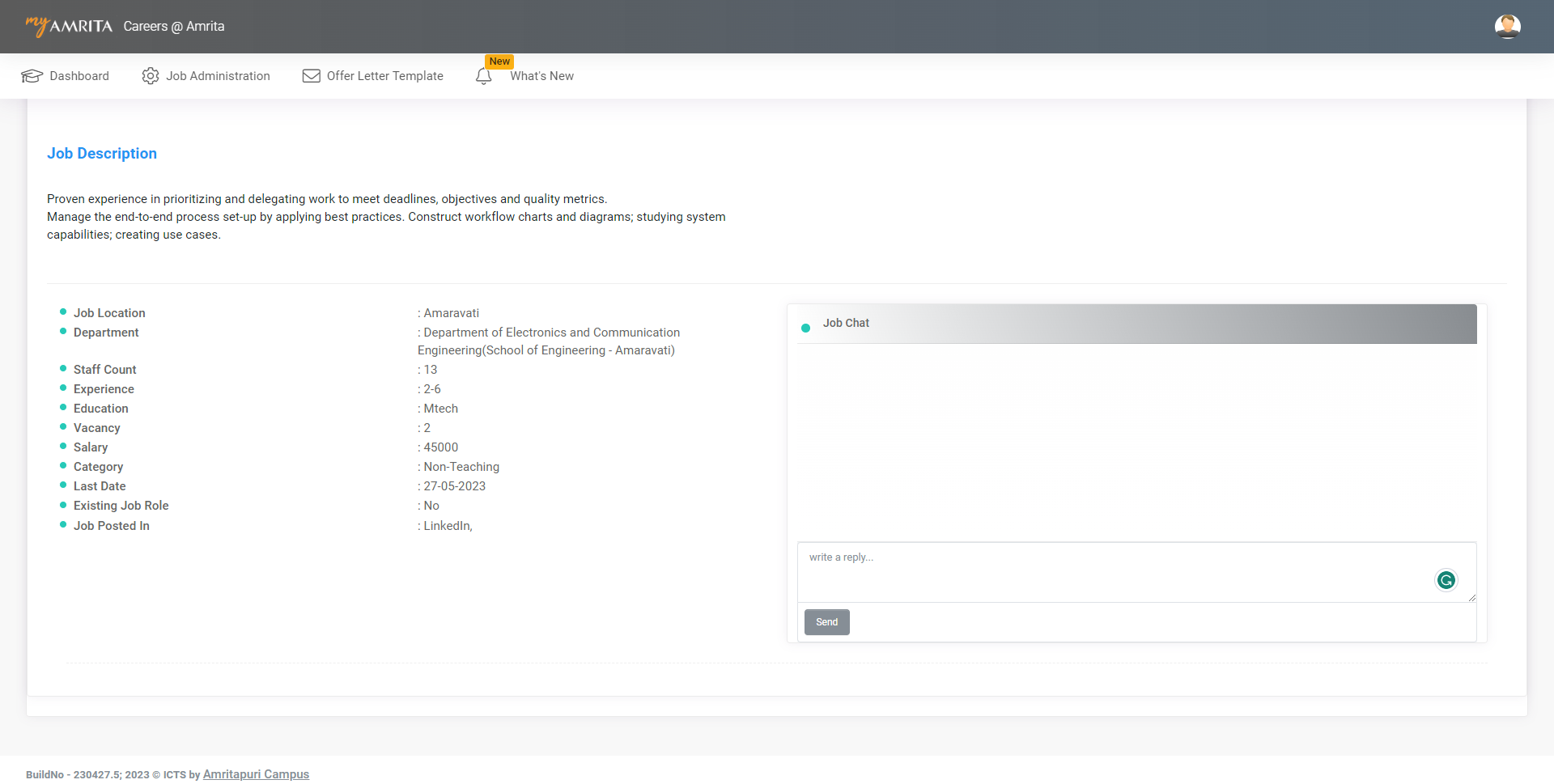Click the Job Description heading
The image size is (1554, 784).
click(102, 154)
